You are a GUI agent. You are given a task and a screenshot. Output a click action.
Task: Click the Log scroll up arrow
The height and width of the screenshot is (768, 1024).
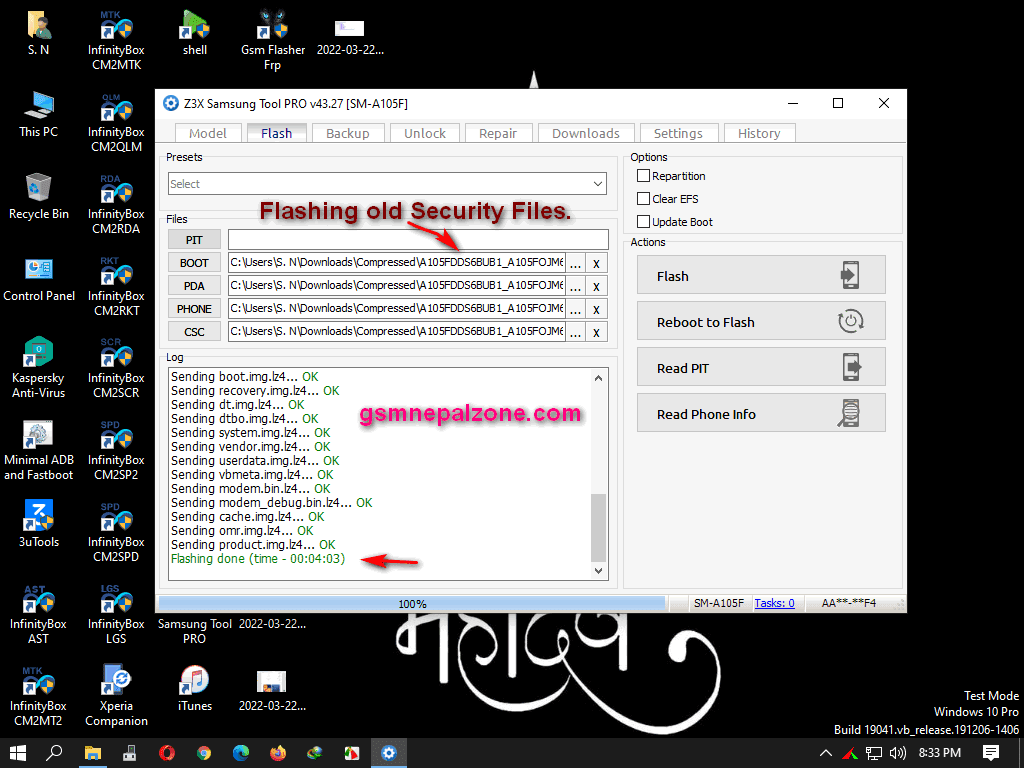pos(598,377)
